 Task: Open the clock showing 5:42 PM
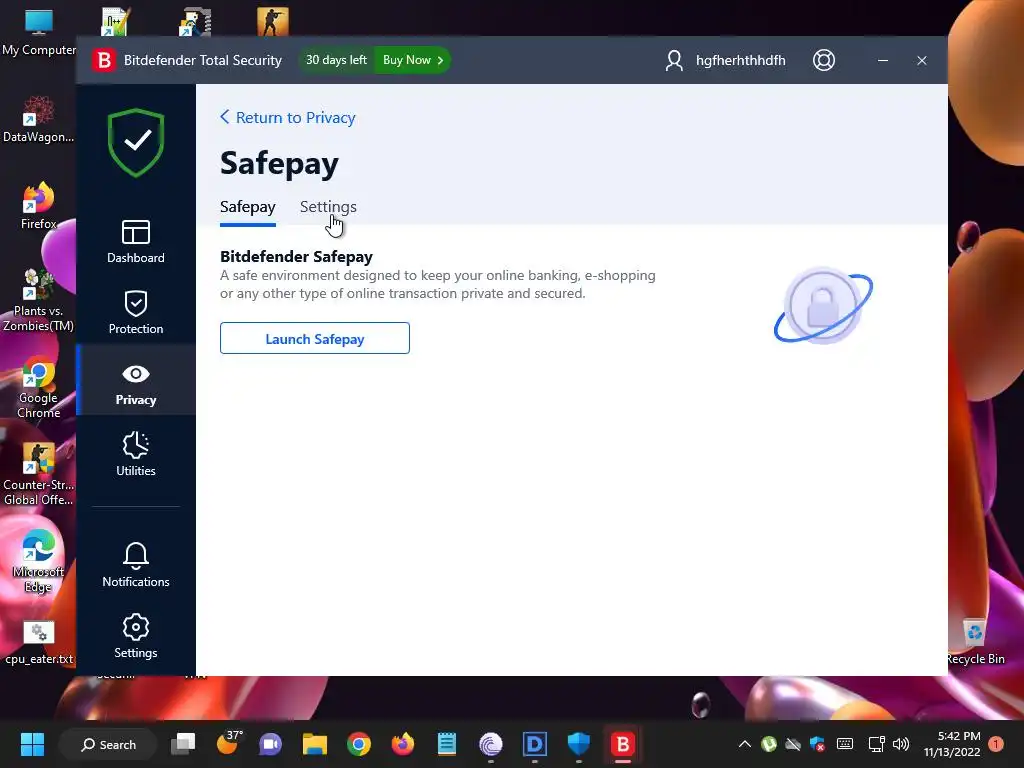coord(952,744)
